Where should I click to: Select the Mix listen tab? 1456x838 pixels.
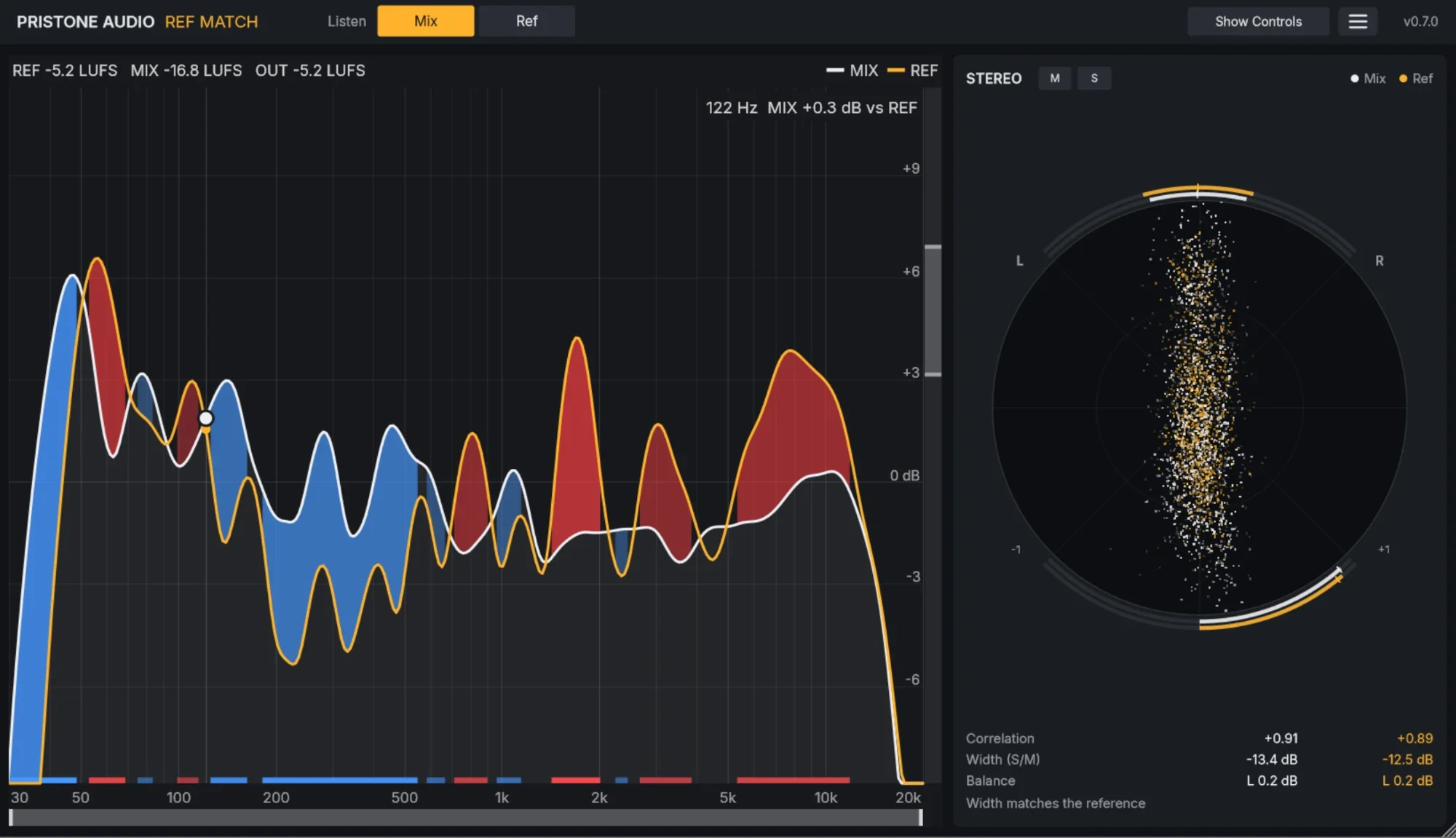point(426,21)
